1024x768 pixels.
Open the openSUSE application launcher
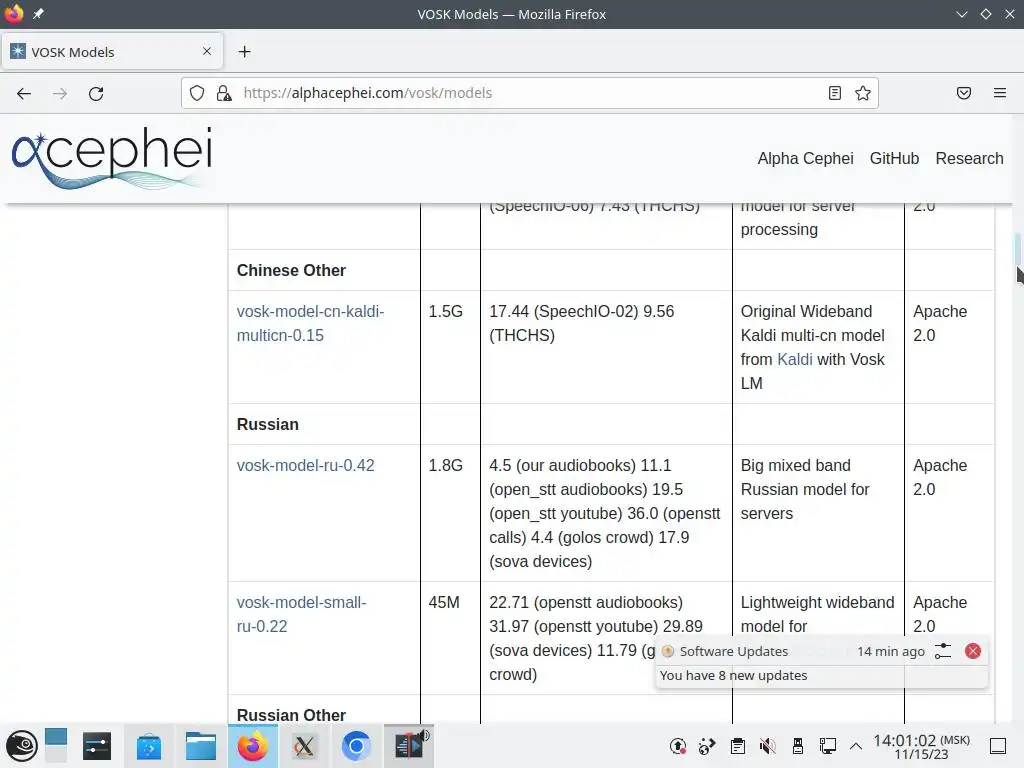[22, 746]
